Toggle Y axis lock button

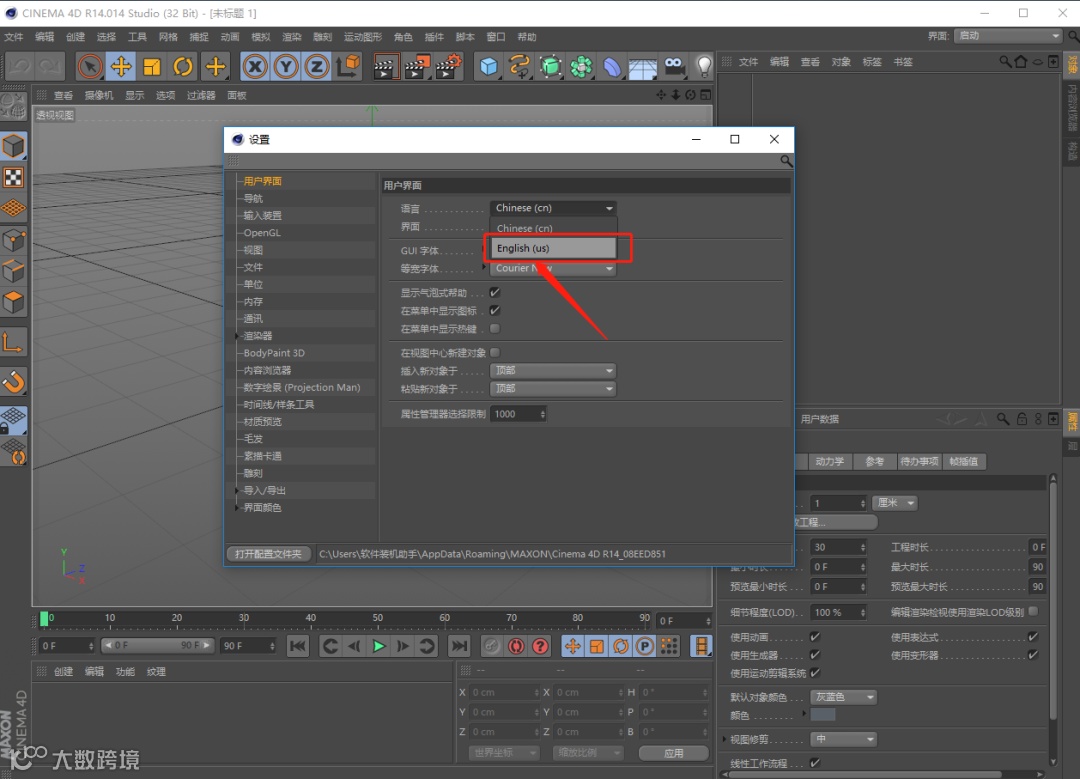point(286,67)
